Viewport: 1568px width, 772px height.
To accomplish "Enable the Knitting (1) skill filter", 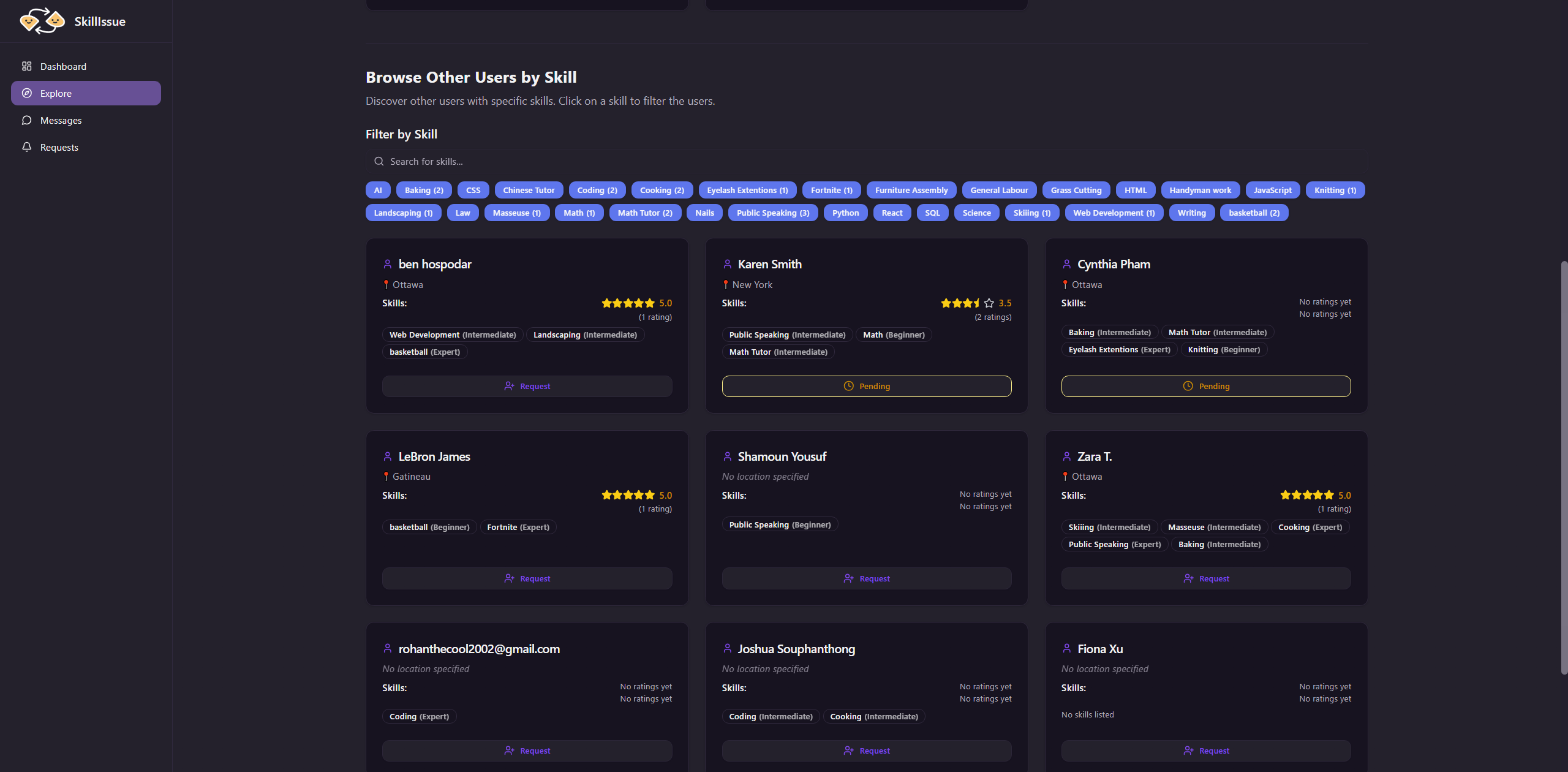I will pyautogui.click(x=1335, y=190).
